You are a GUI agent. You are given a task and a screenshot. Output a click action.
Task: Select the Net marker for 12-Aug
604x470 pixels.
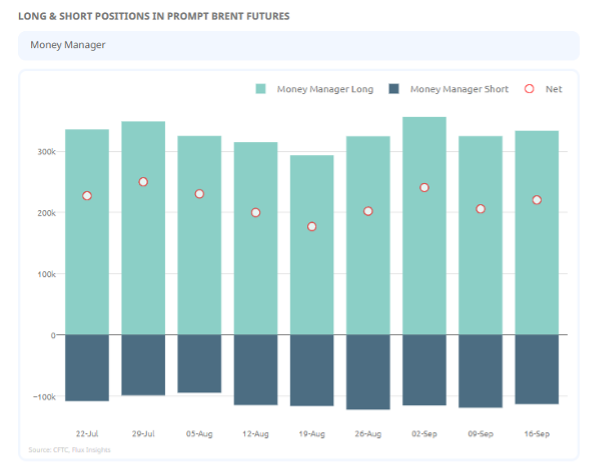click(x=255, y=213)
